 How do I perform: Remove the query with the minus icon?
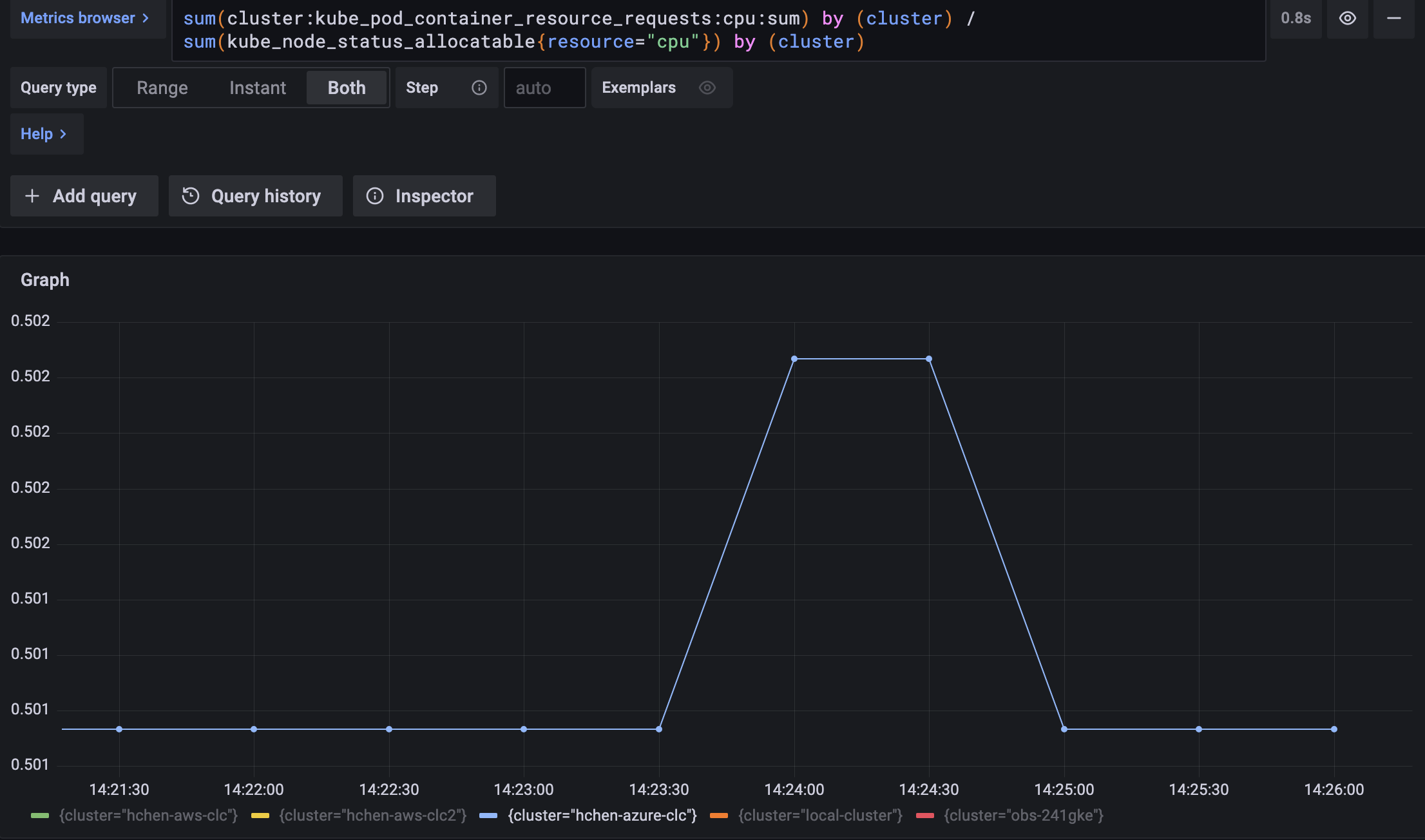tap(1393, 19)
